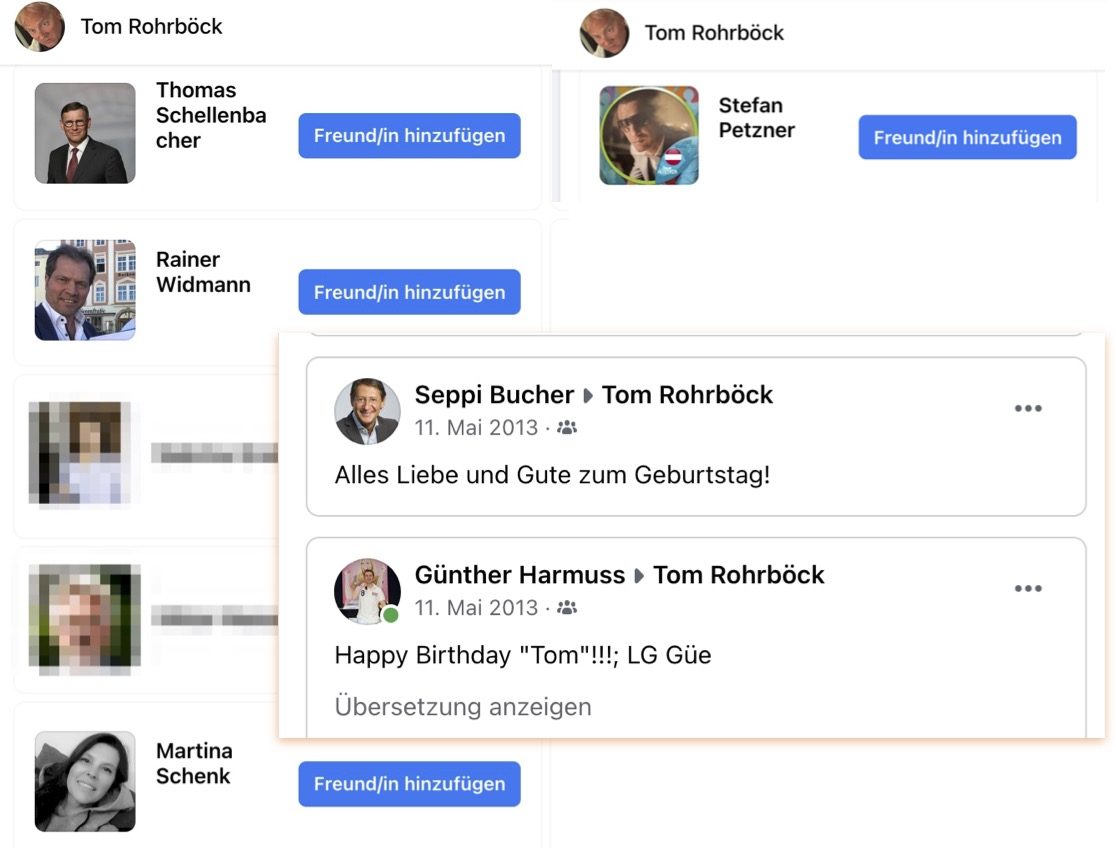This screenshot has height=848, width=1116.
Task: Open Seppi Bucher name link in post
Action: [494, 394]
